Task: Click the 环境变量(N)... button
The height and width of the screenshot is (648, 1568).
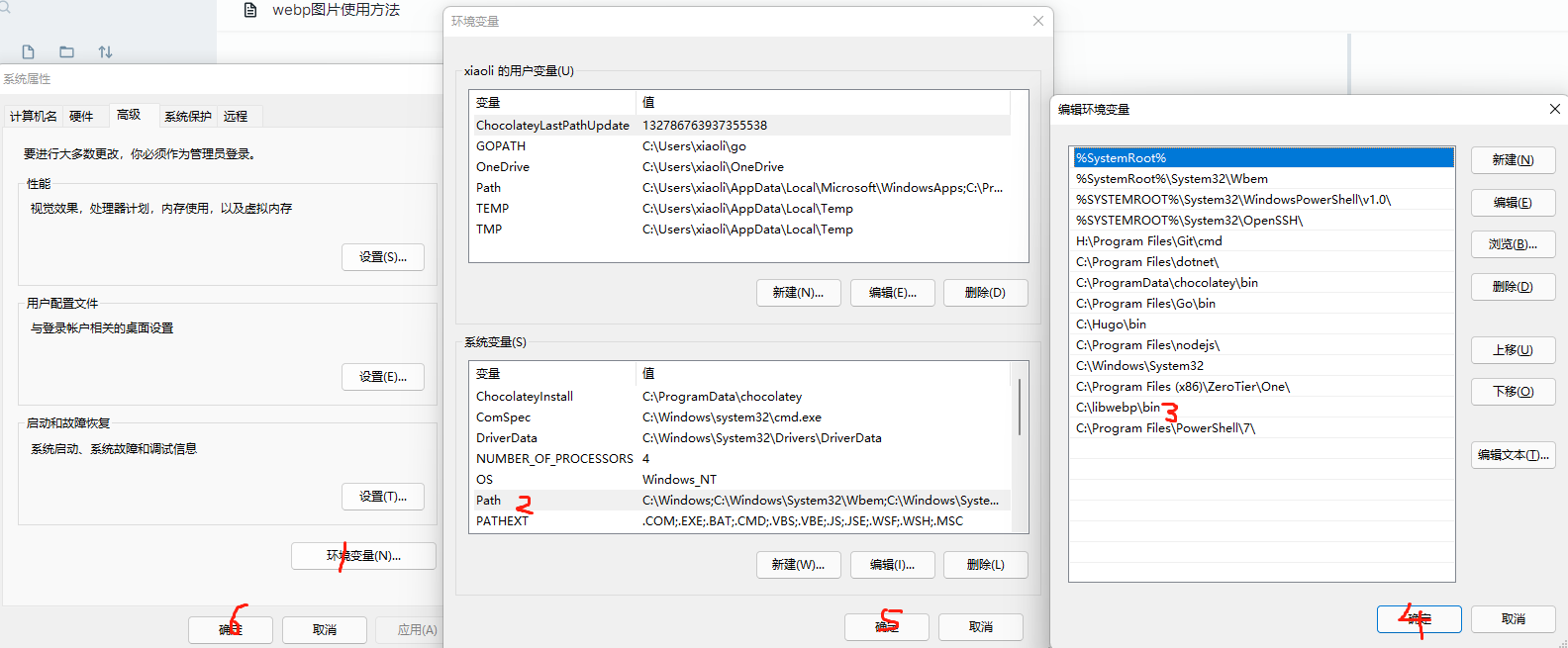Action: (x=363, y=556)
